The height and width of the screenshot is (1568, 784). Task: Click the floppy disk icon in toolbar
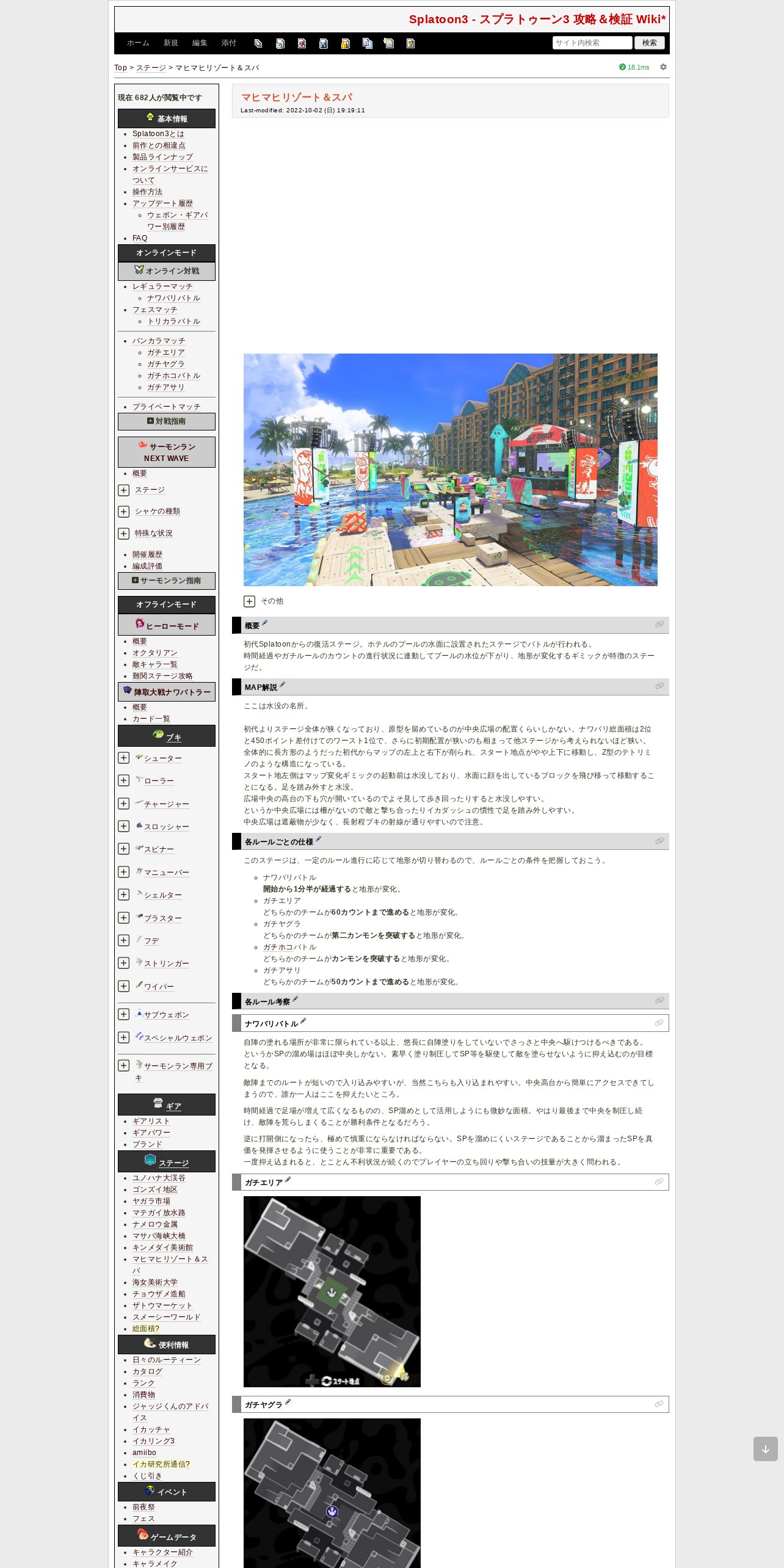click(x=324, y=43)
